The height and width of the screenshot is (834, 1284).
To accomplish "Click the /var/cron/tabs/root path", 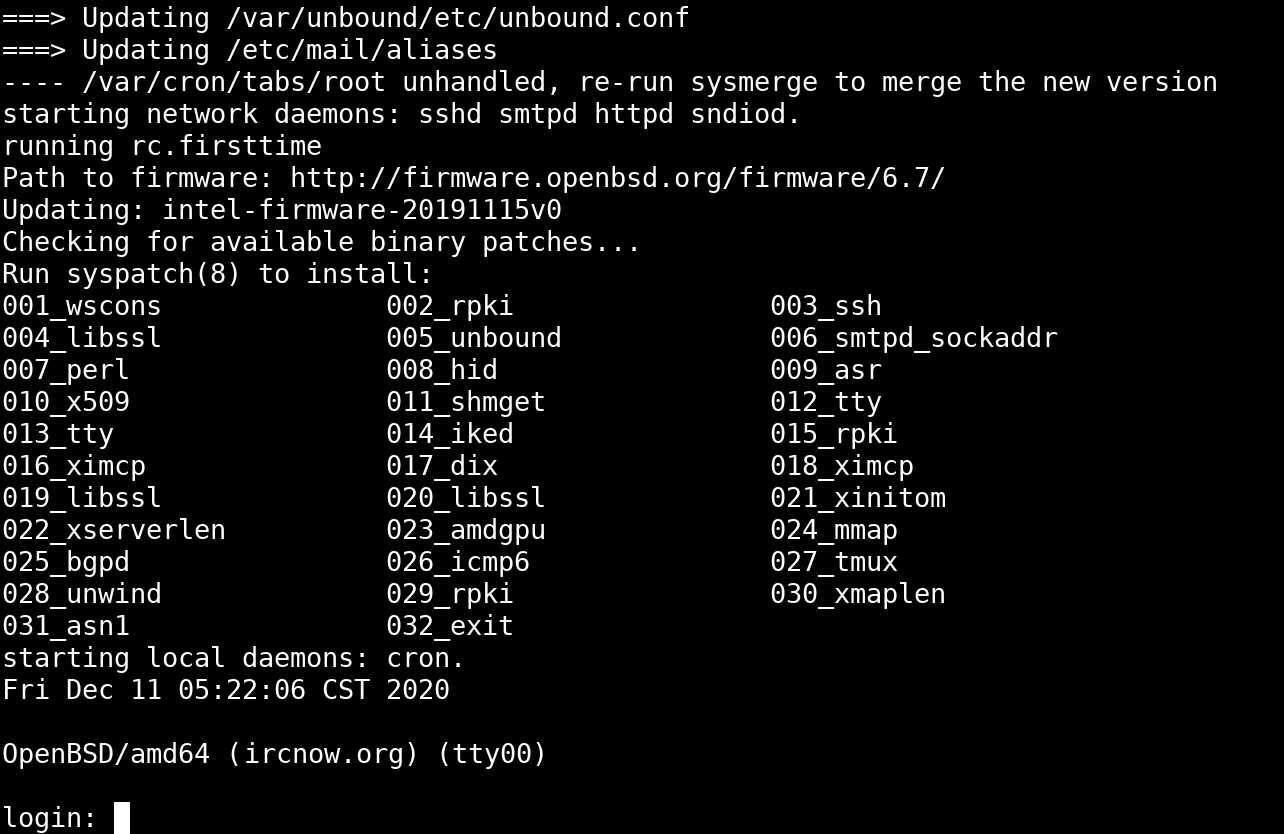I will click(233, 82).
